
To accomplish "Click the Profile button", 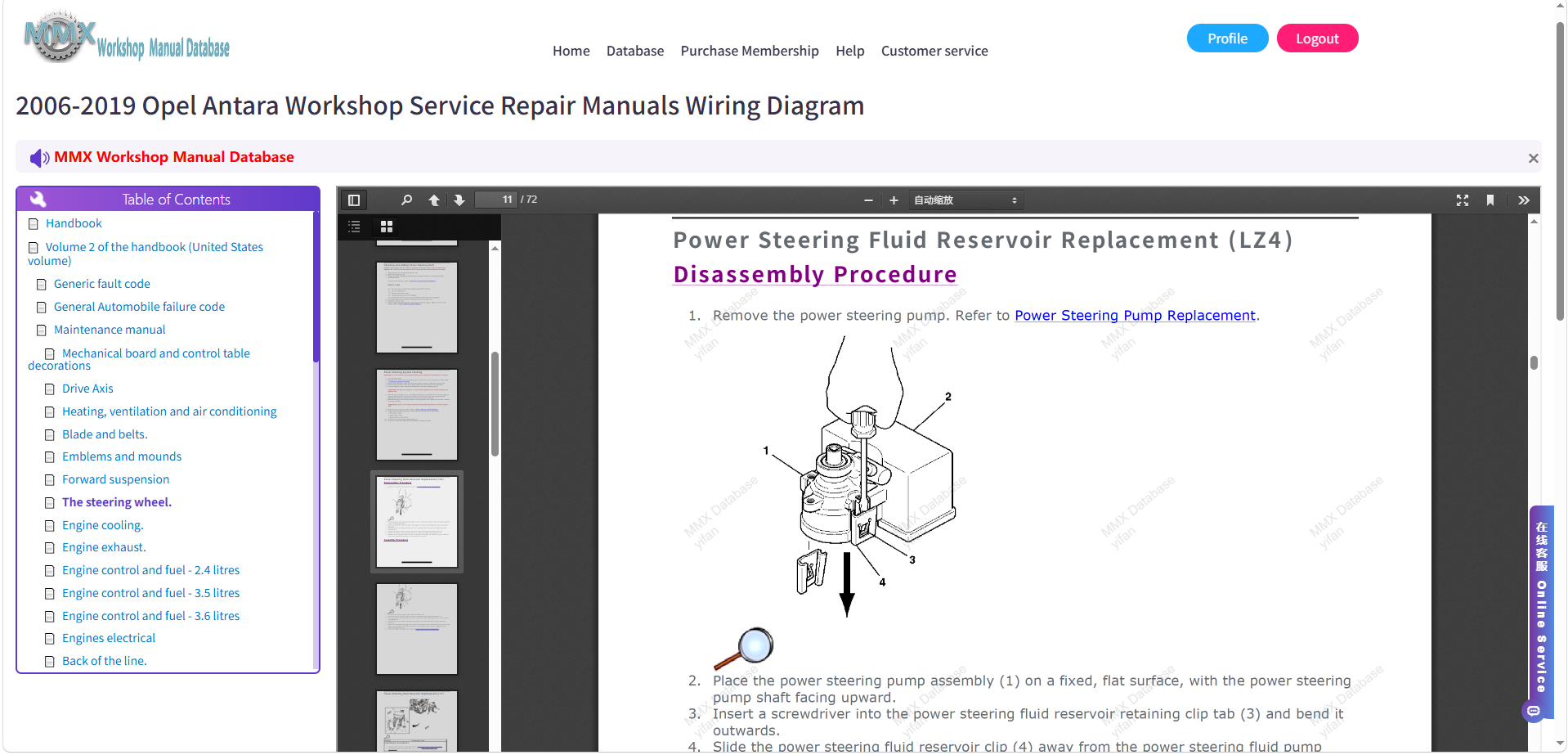I will [x=1227, y=38].
